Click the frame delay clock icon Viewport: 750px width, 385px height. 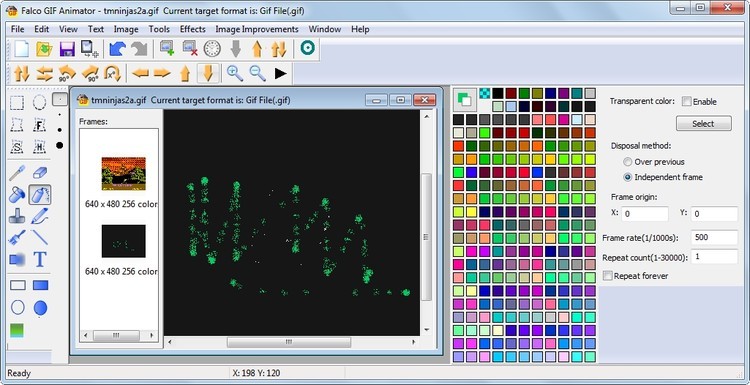click(212, 49)
